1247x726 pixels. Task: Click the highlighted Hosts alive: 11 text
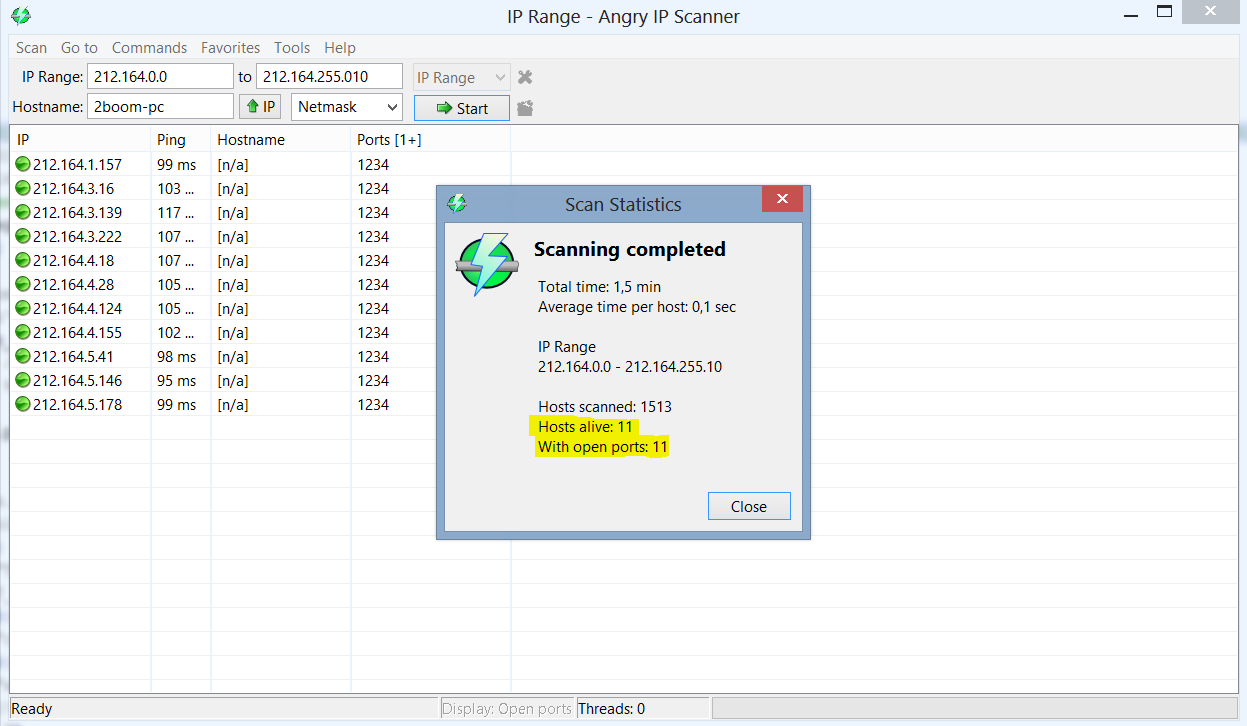pyautogui.click(x=586, y=427)
